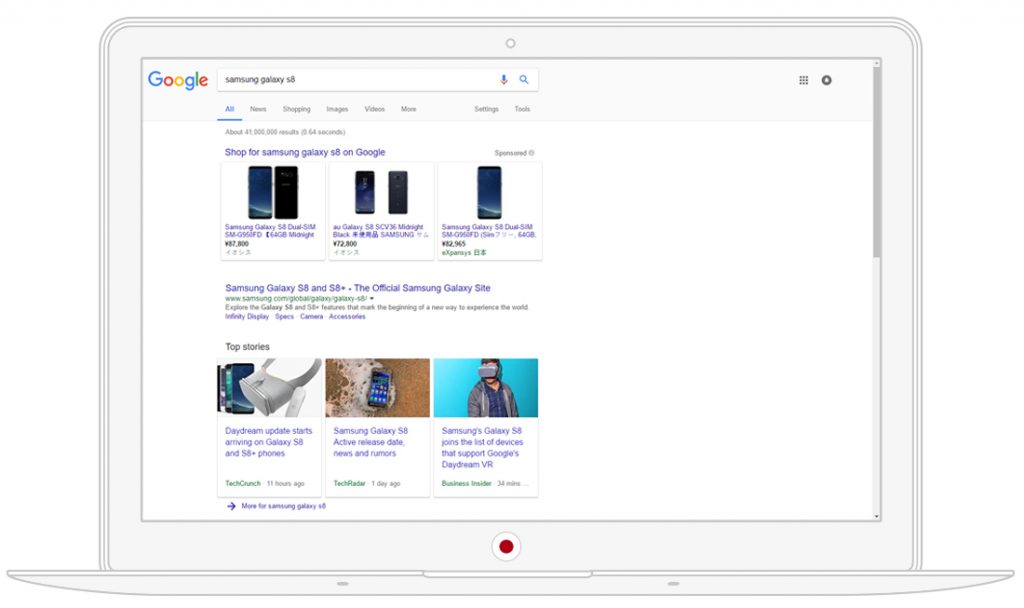This screenshot has height=608, width=1024.
Task: Open the Settings menu
Action: 486,109
